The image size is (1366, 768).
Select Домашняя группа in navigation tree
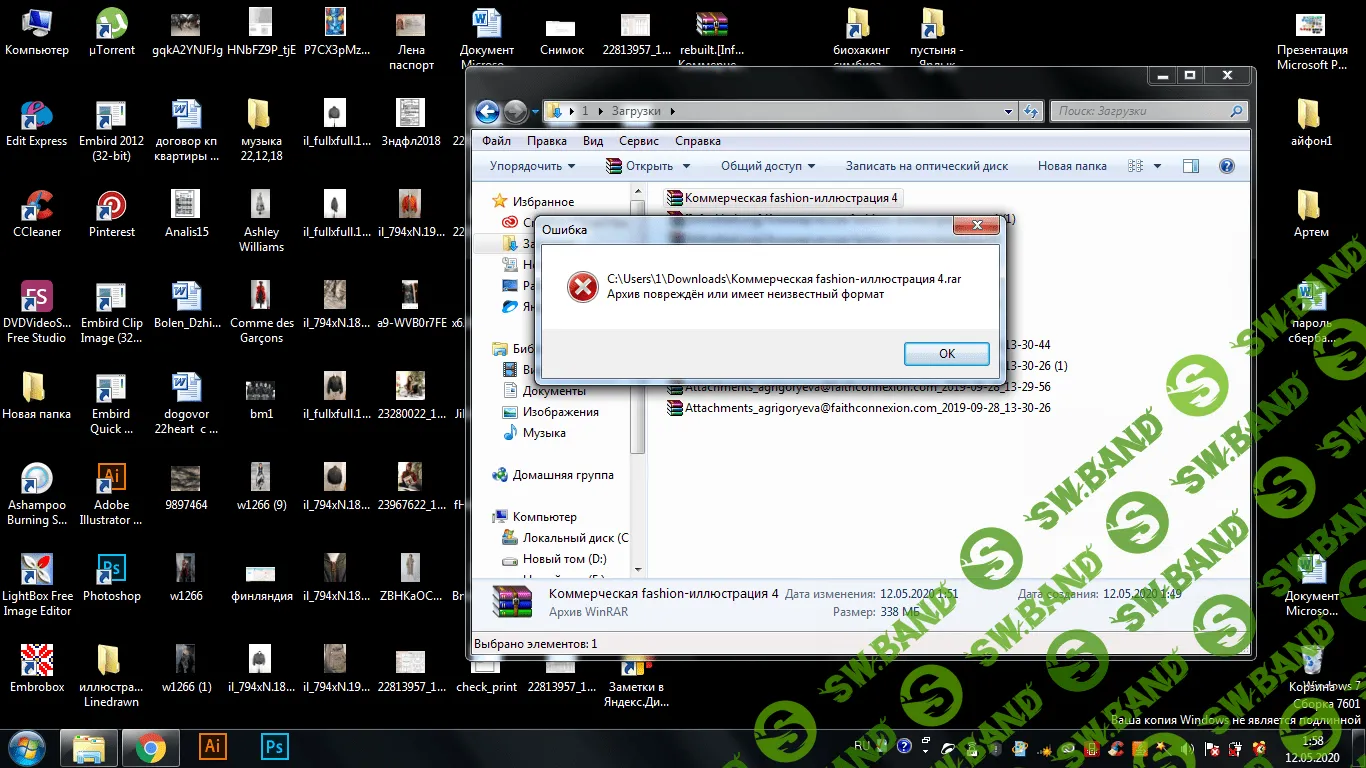pyautogui.click(x=562, y=475)
